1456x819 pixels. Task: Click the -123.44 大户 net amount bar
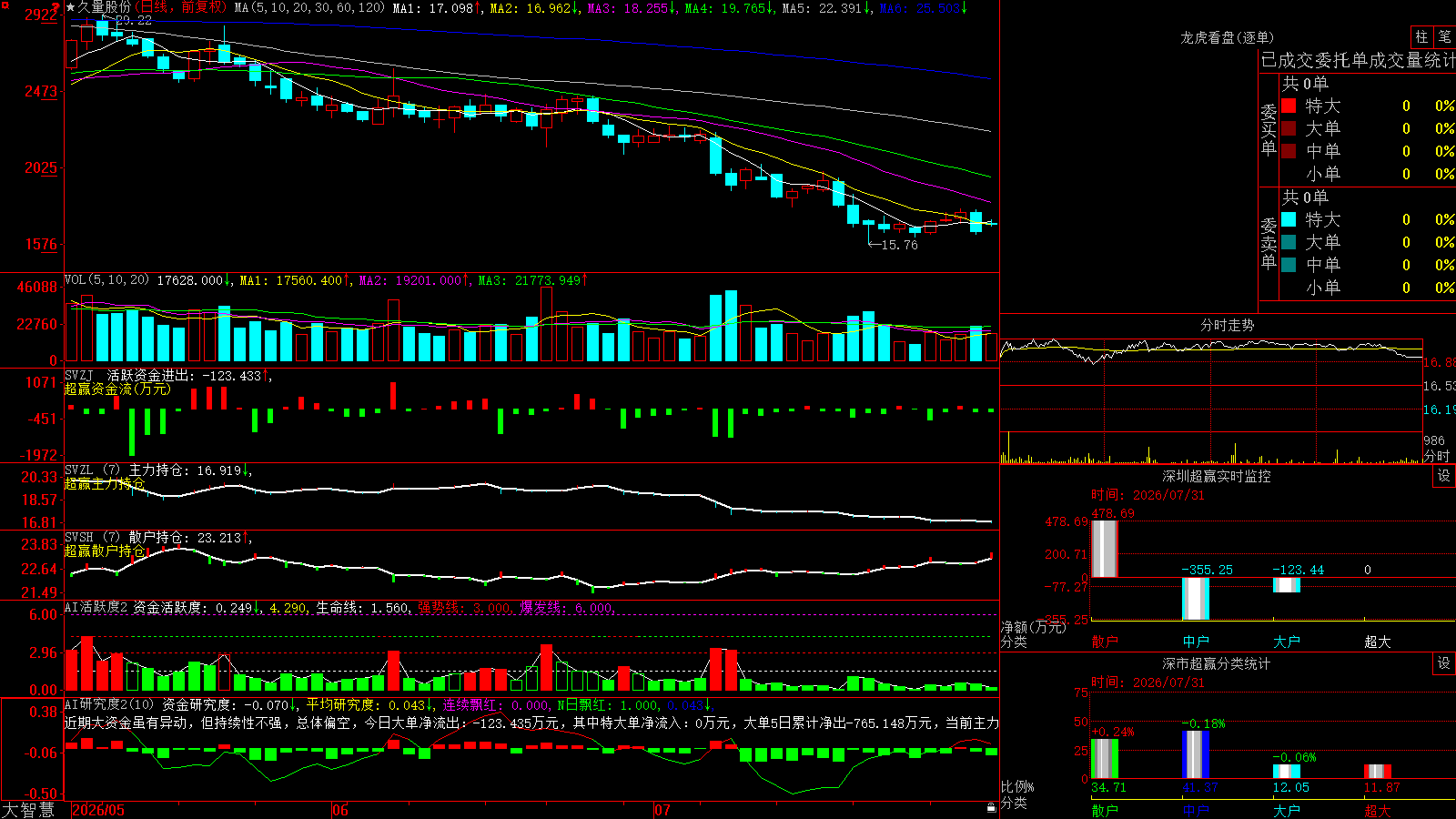point(1287,585)
